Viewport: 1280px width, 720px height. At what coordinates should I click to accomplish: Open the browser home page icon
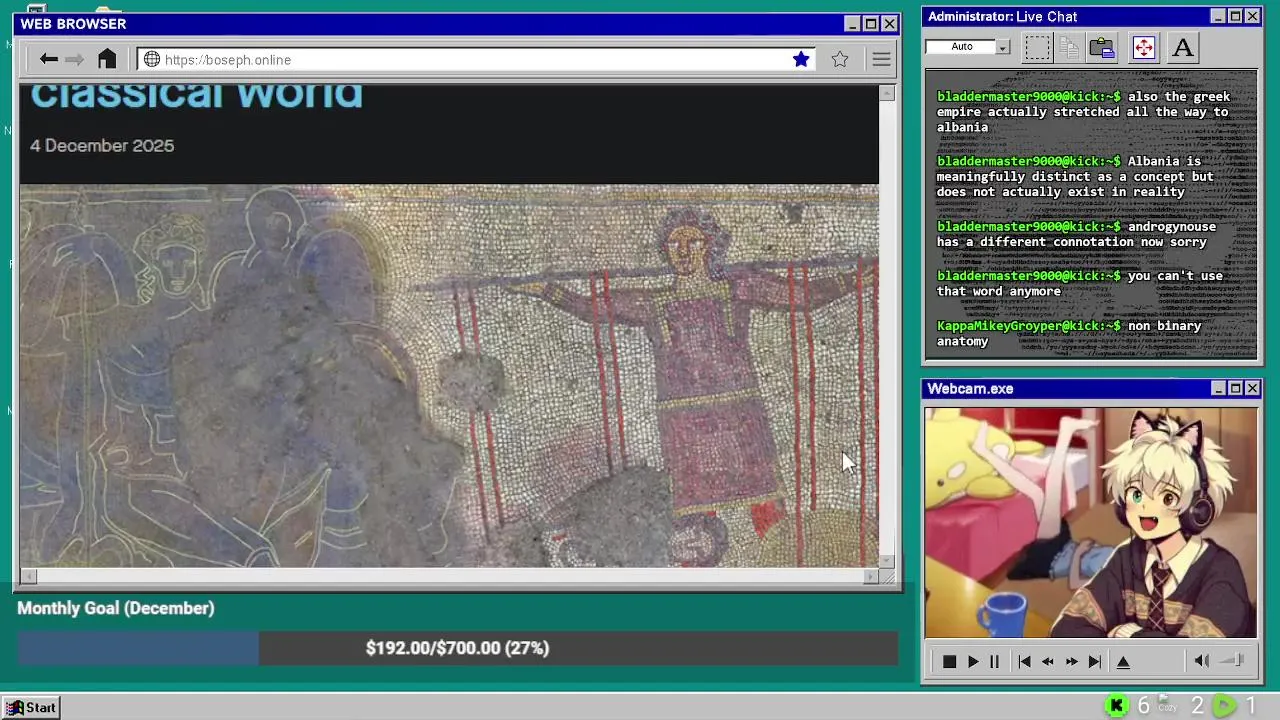[x=107, y=59]
